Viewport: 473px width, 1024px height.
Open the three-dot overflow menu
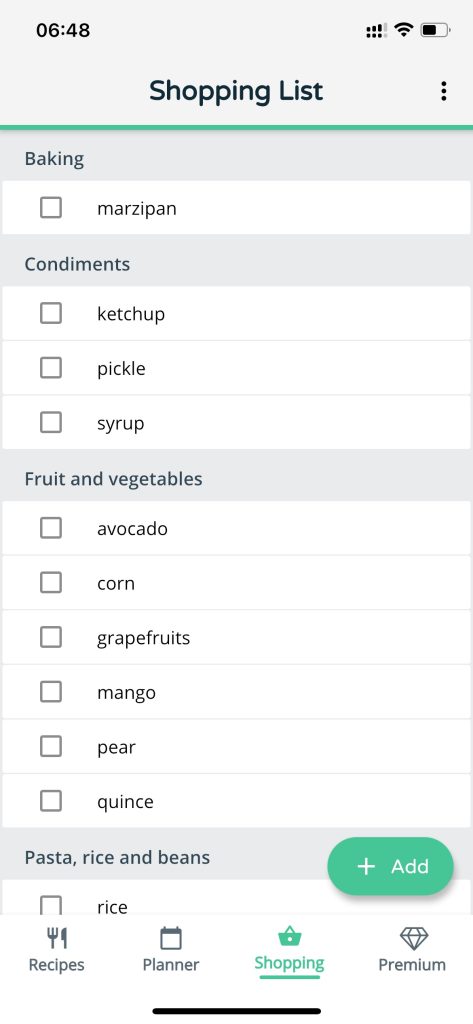(x=444, y=91)
